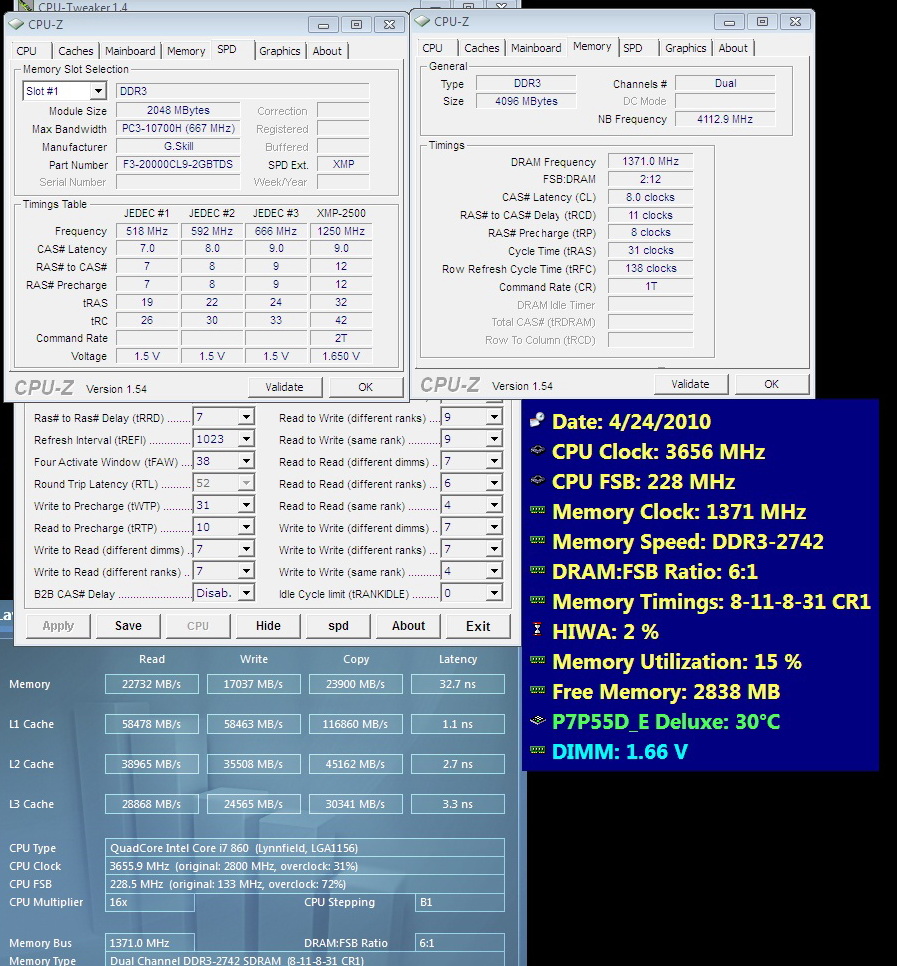Switch to the CPU tab in the SPD window

[26, 51]
